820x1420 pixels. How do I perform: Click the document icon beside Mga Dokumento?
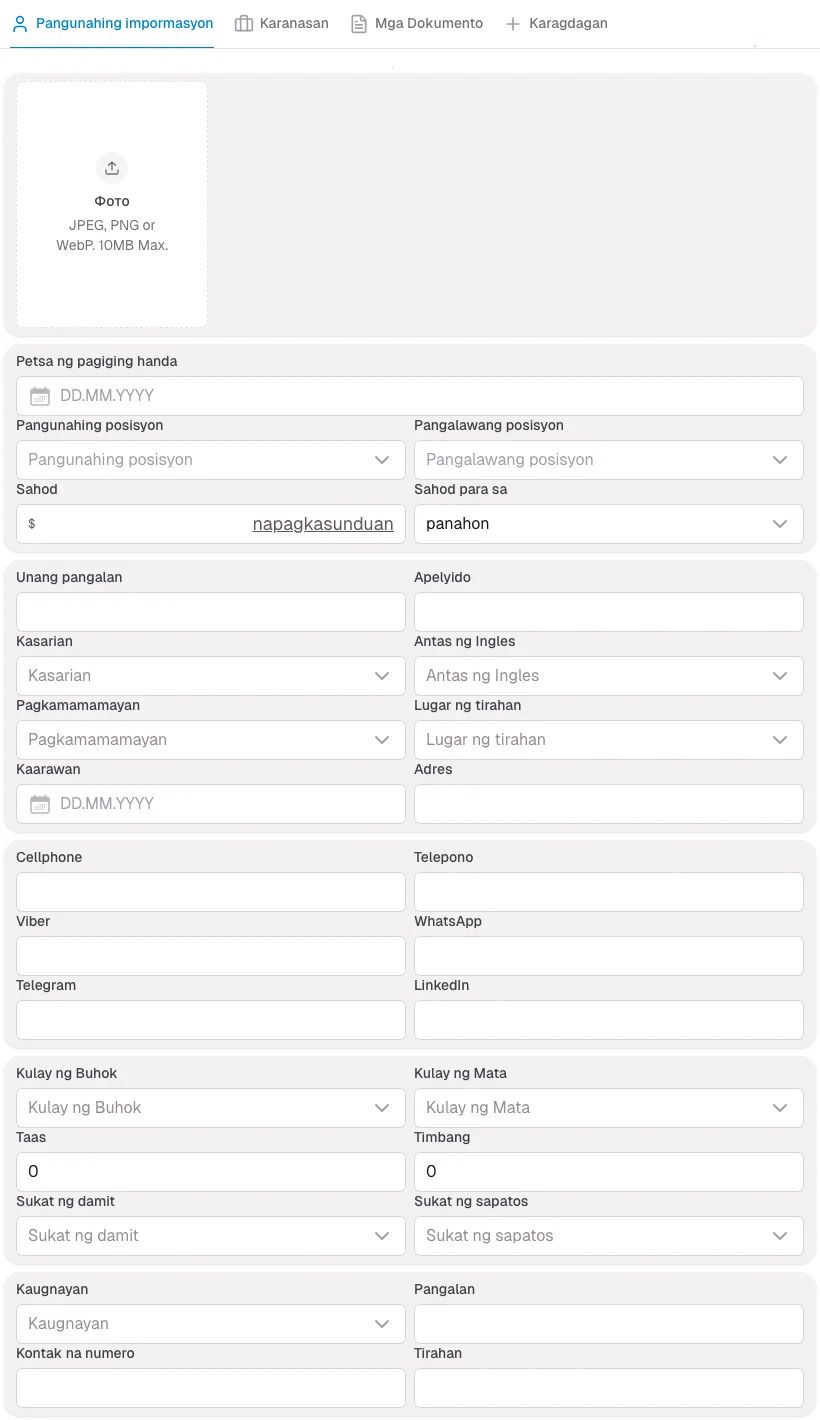359,23
